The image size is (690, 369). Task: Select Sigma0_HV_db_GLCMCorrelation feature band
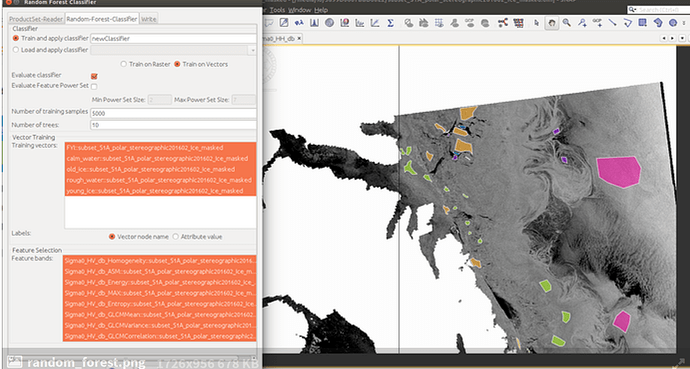pyautogui.click(x=160, y=336)
